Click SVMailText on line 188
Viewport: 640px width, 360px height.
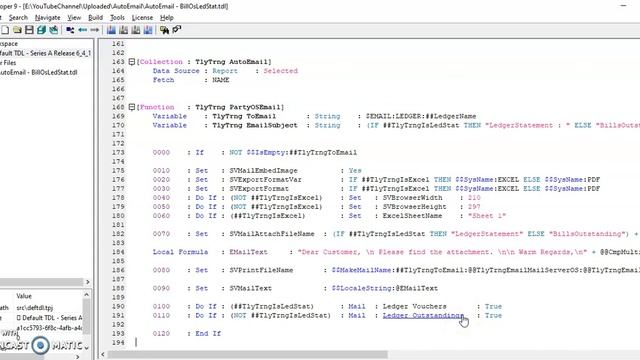coord(251,288)
